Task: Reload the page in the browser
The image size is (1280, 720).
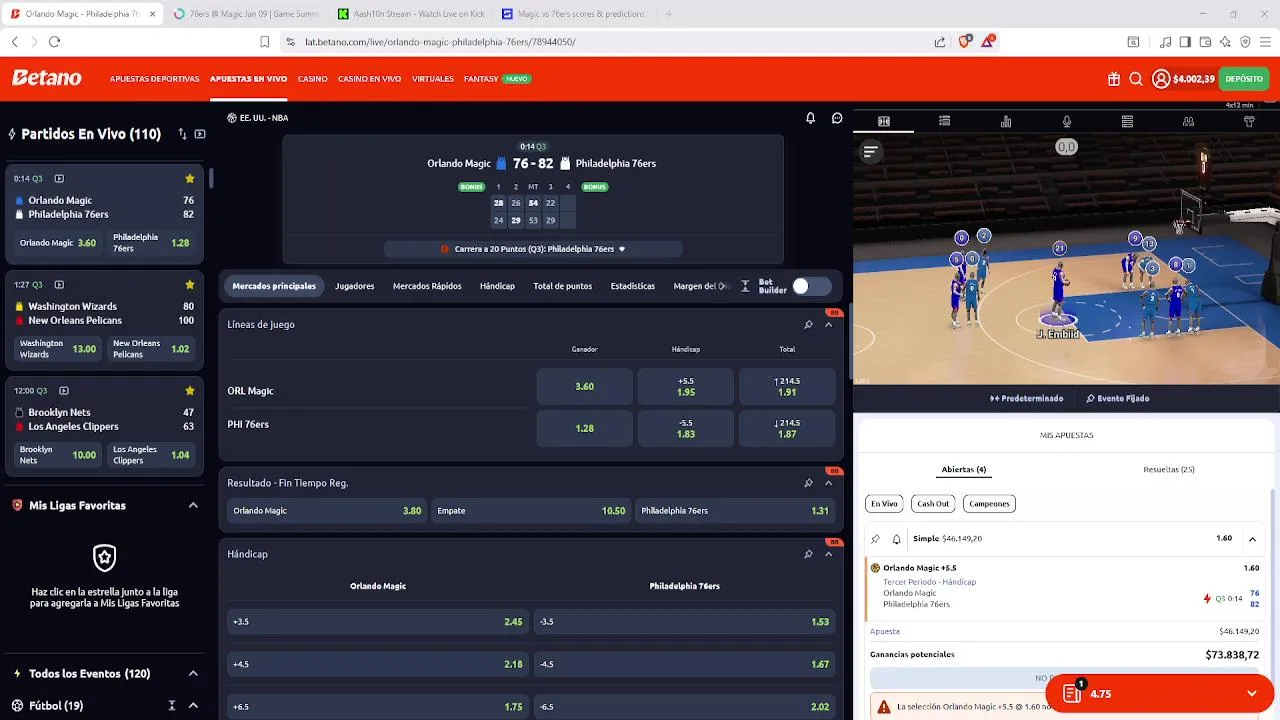Action: [54, 42]
